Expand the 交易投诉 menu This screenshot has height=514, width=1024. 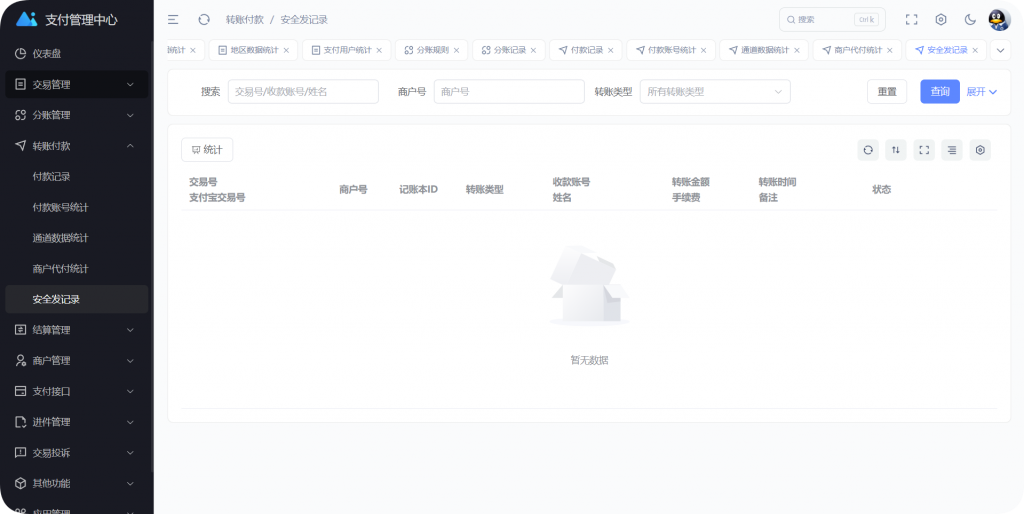point(76,453)
